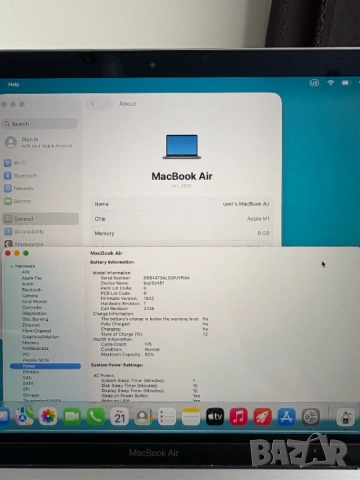Go back using the Settings back chevron

click(x=93, y=104)
